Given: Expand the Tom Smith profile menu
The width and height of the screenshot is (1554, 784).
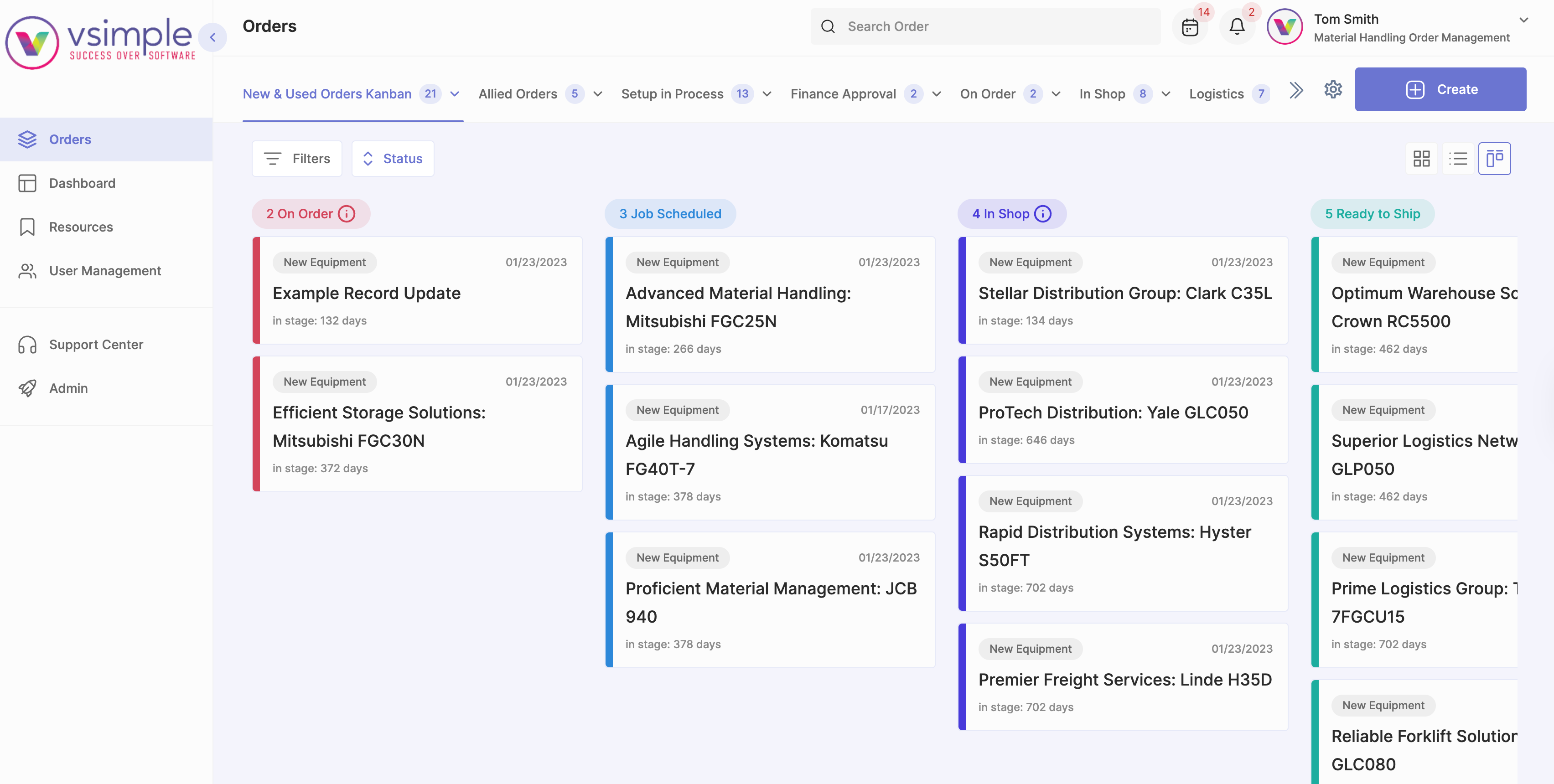Looking at the screenshot, I should [x=1525, y=20].
